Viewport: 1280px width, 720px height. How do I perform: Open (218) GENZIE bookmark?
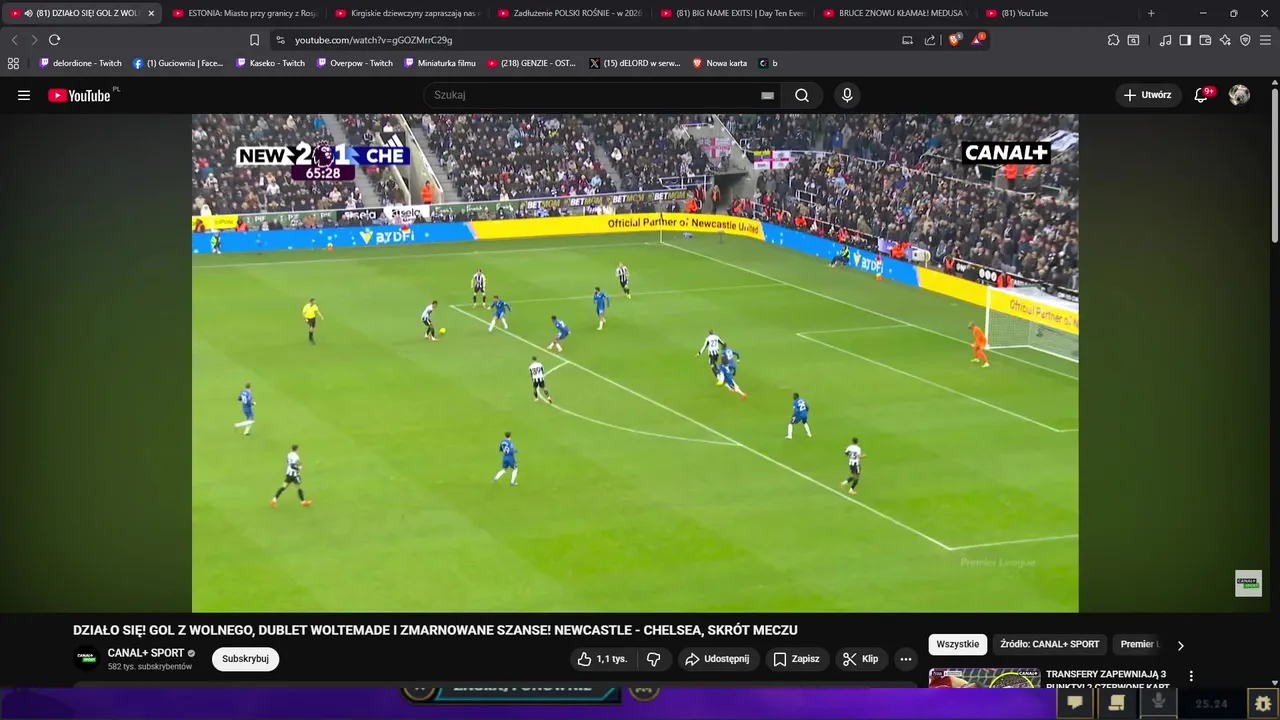pyautogui.click(x=532, y=63)
